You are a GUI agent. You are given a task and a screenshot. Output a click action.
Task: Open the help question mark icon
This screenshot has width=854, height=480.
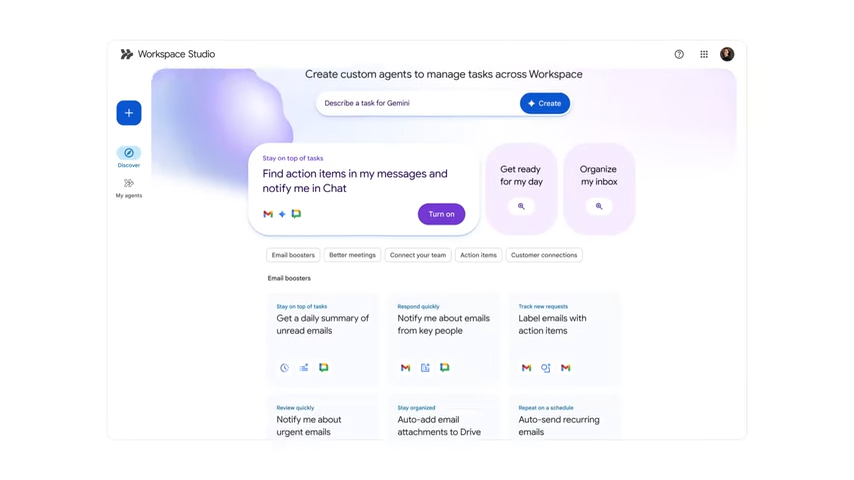pos(679,54)
